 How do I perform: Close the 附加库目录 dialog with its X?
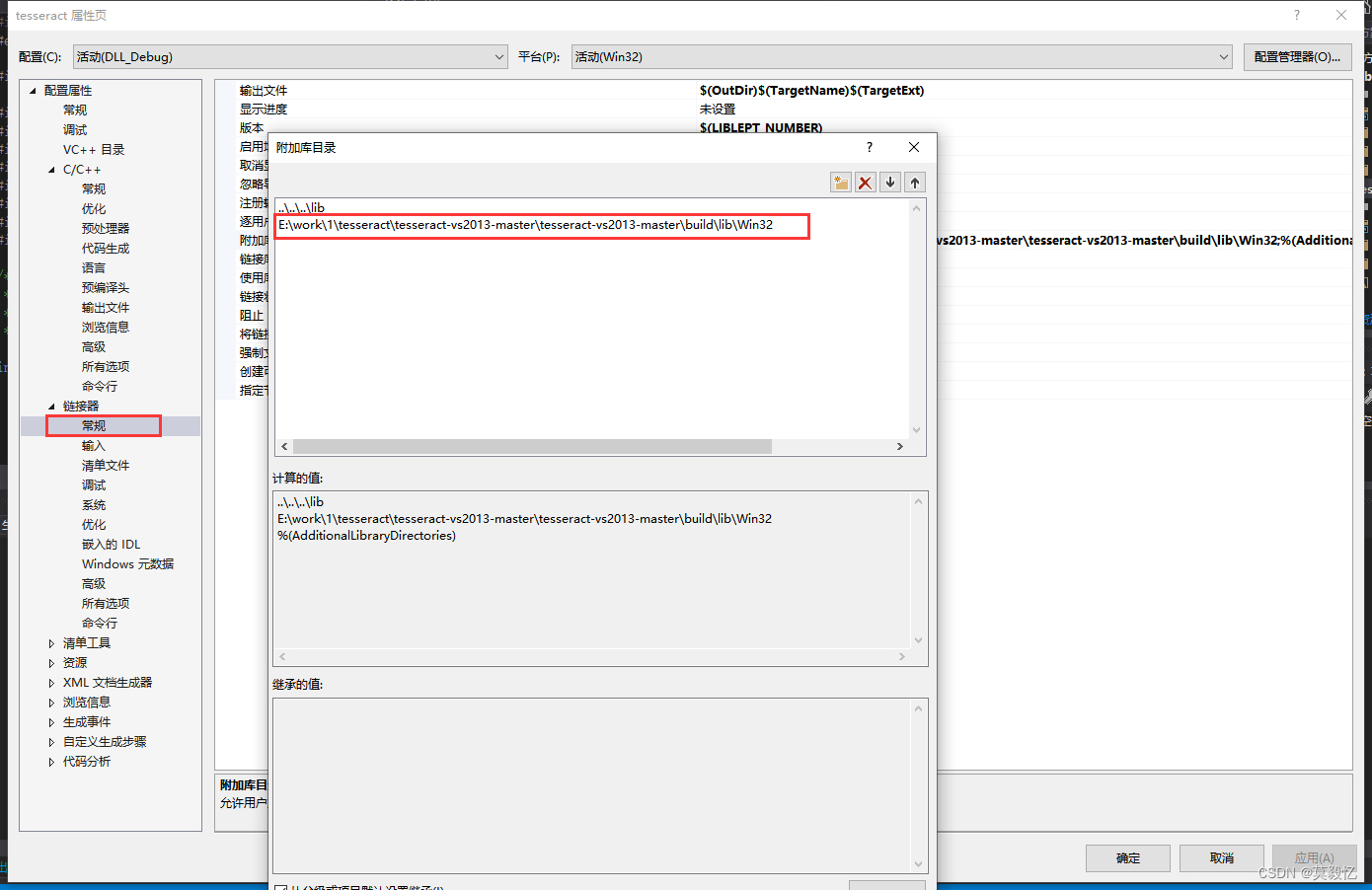913,146
